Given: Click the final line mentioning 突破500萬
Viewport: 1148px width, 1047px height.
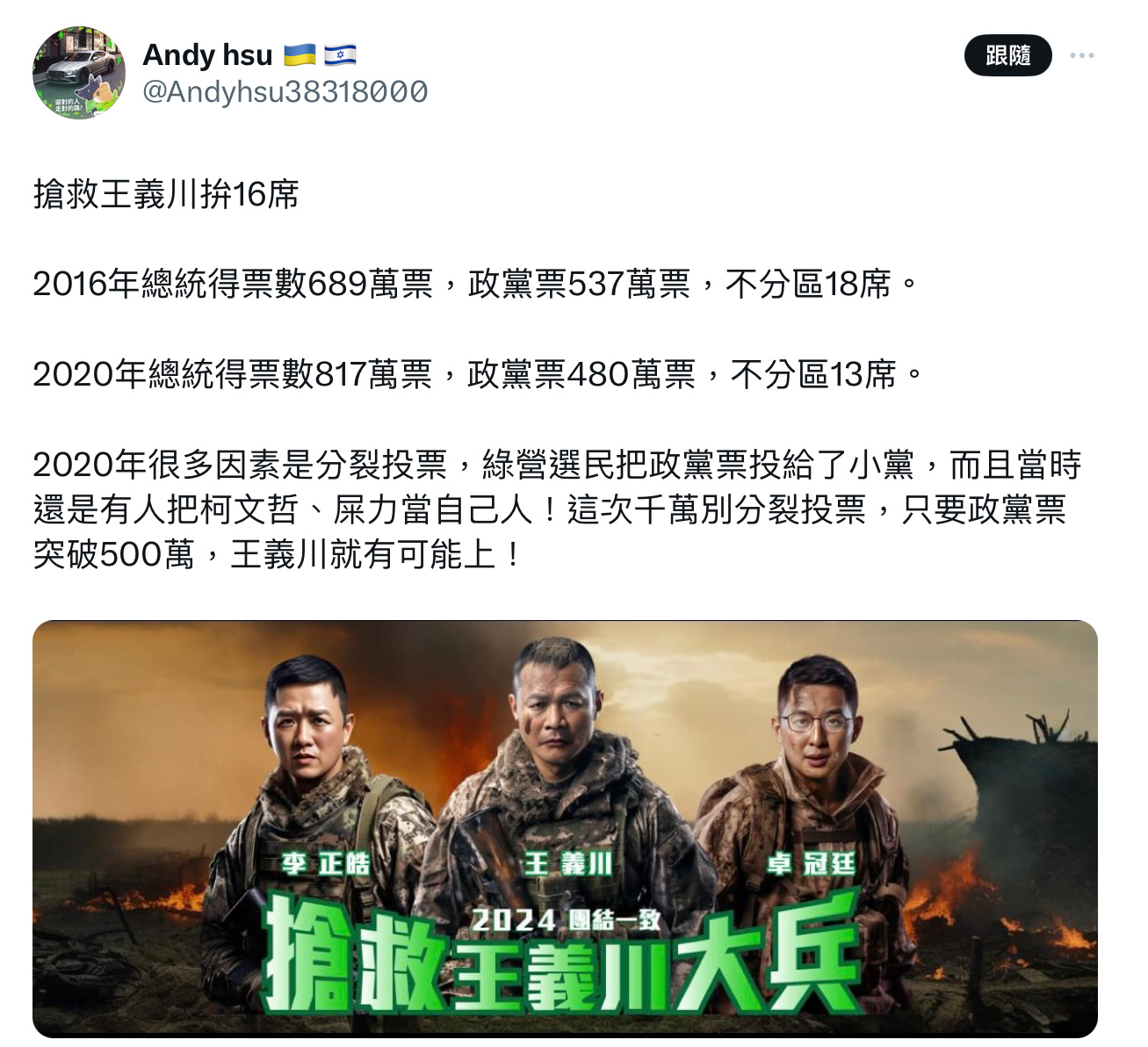Looking at the screenshot, I should point(278,554).
